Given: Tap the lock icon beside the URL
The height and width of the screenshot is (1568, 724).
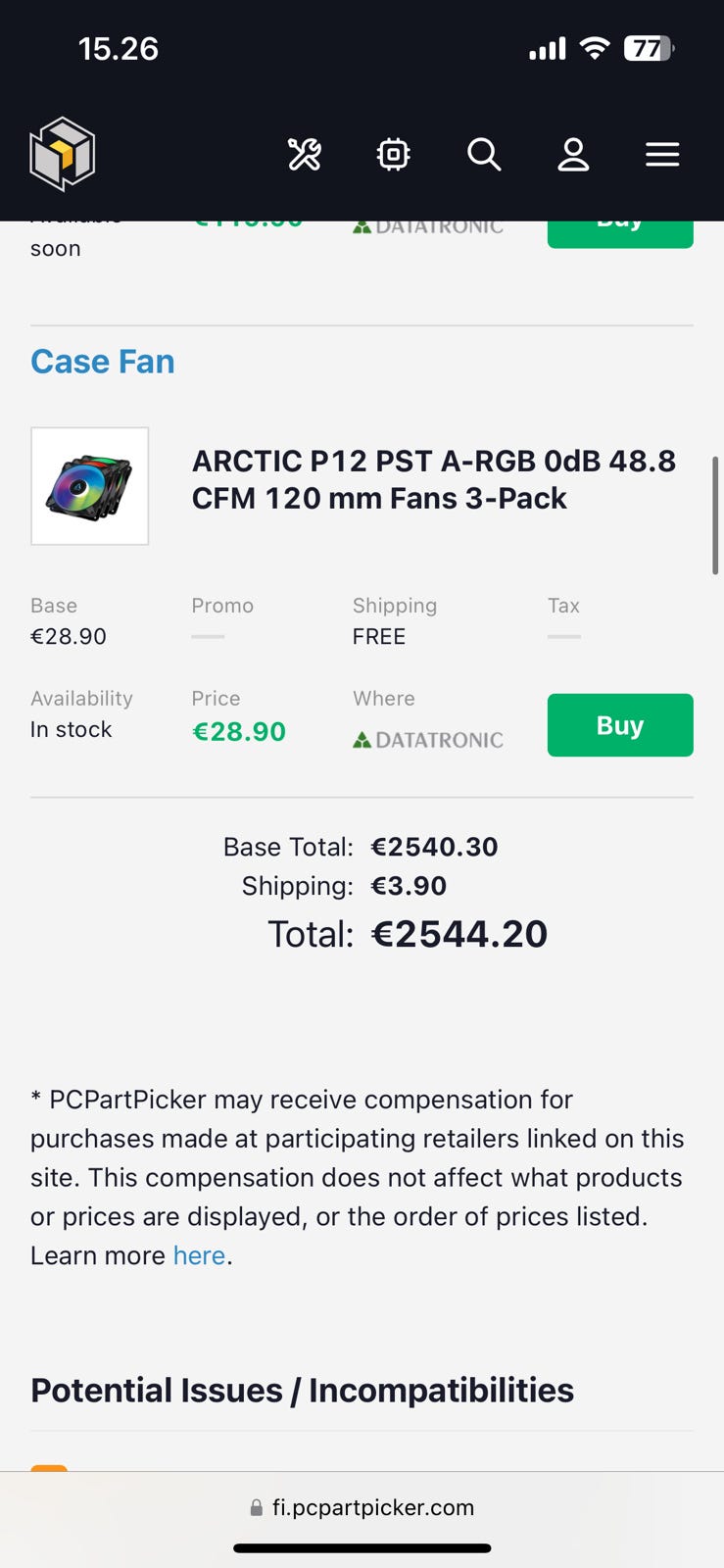Looking at the screenshot, I should (257, 1508).
